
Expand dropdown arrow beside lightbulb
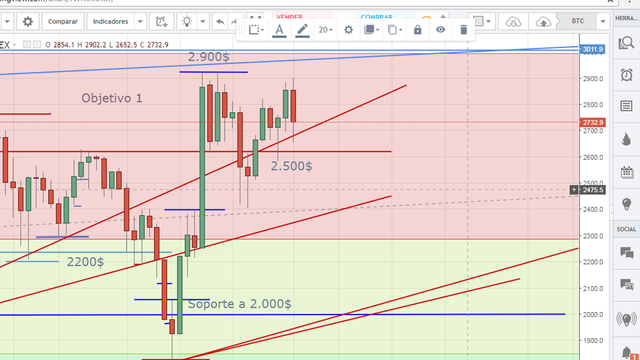coord(202,21)
